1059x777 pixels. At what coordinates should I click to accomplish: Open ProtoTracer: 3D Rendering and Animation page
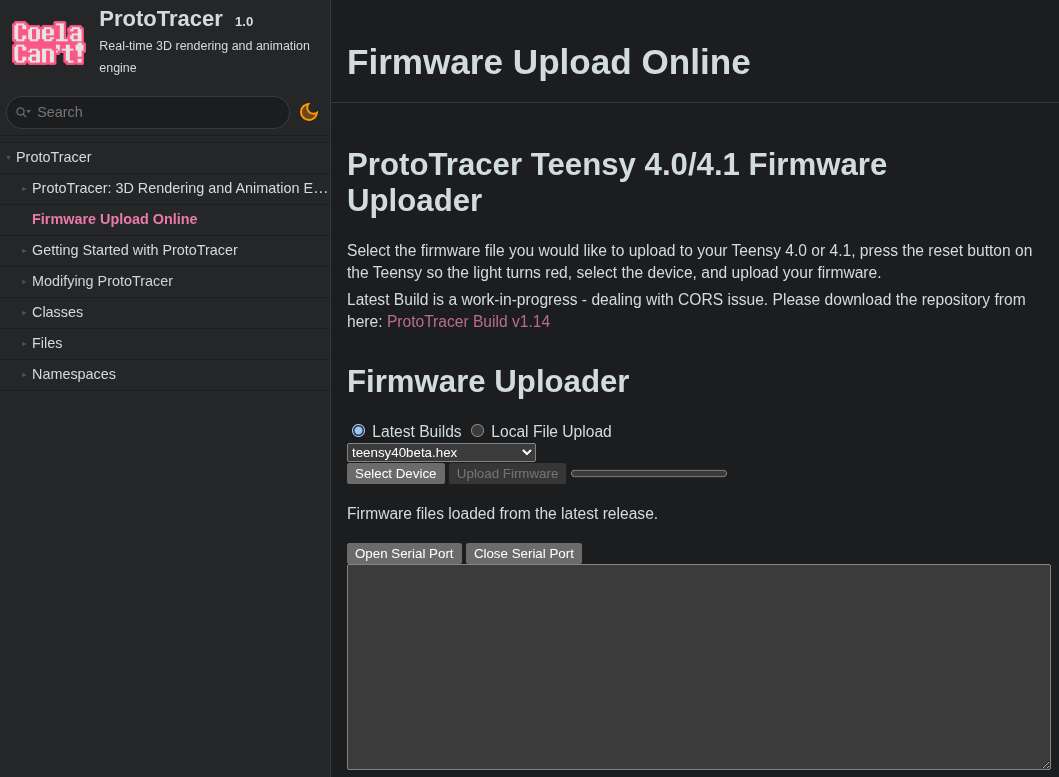point(180,189)
